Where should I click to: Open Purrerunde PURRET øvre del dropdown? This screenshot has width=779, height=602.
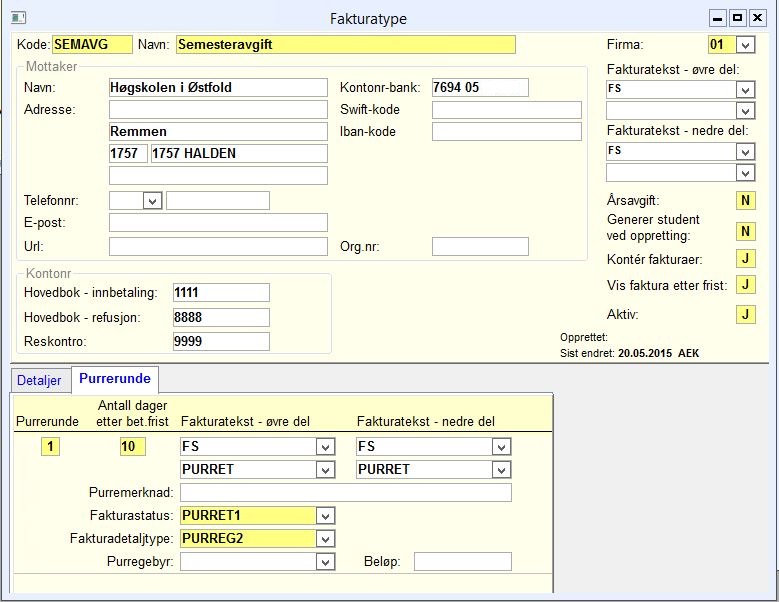325,470
